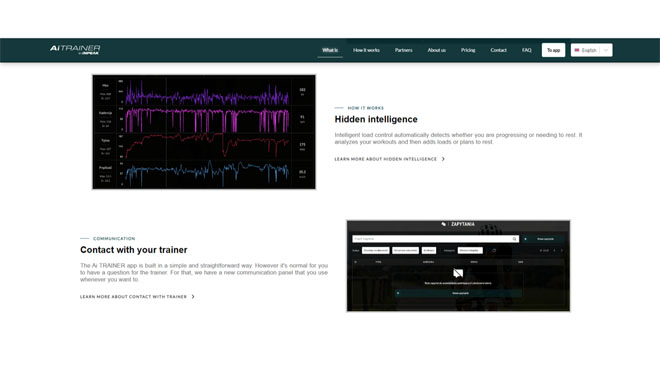Open the How it works menu item
The width and height of the screenshot is (660, 370).
pyautogui.click(x=366, y=50)
